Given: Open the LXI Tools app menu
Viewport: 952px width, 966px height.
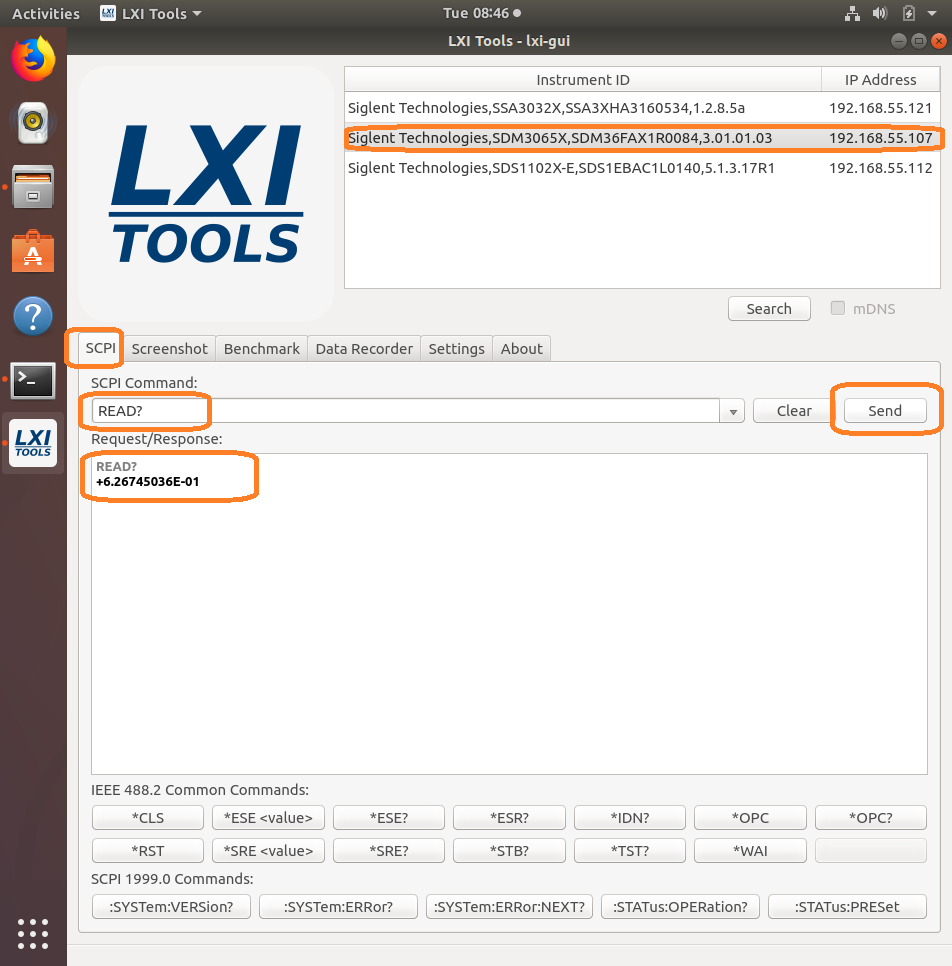Looking at the screenshot, I should coord(152,14).
